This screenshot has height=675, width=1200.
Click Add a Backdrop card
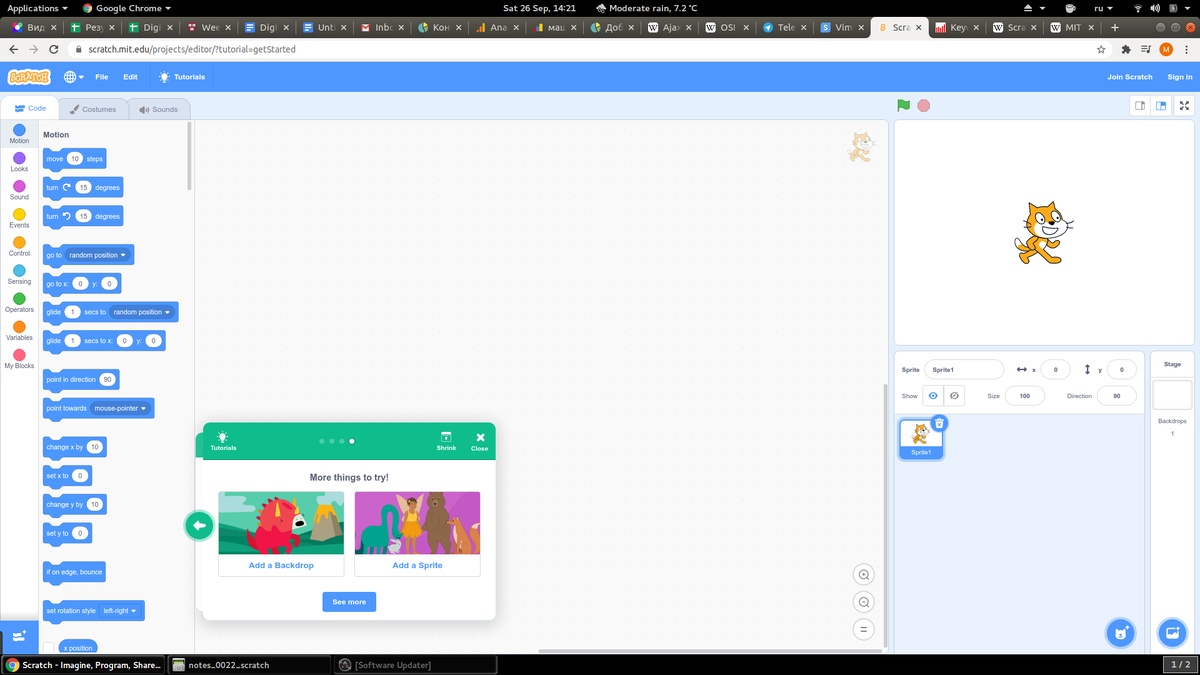pos(281,533)
